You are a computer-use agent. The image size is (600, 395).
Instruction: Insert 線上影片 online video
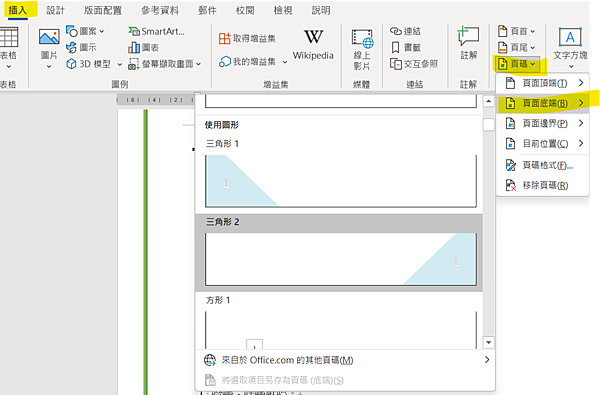(362, 49)
